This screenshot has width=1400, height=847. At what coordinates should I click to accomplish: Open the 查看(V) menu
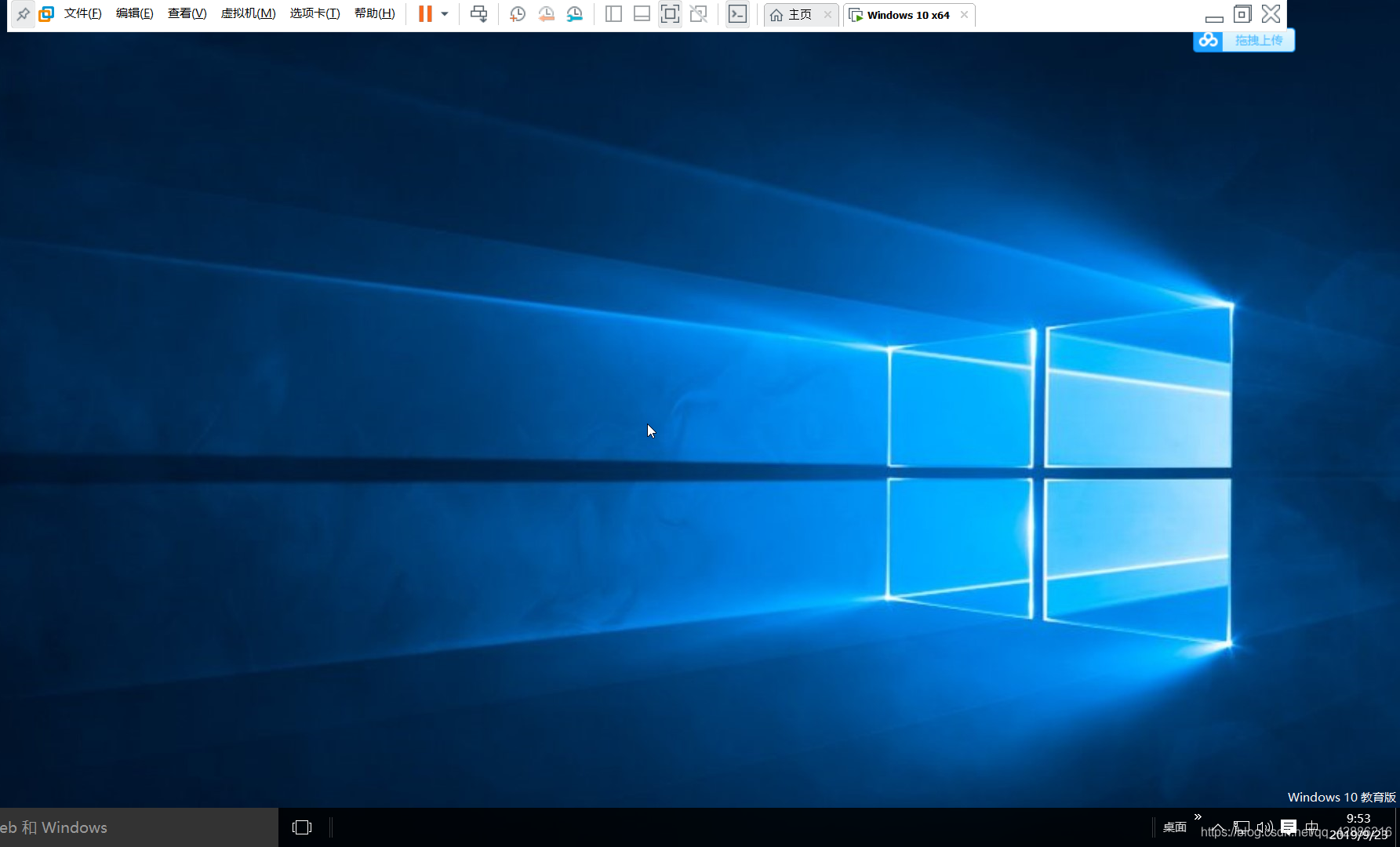[187, 14]
